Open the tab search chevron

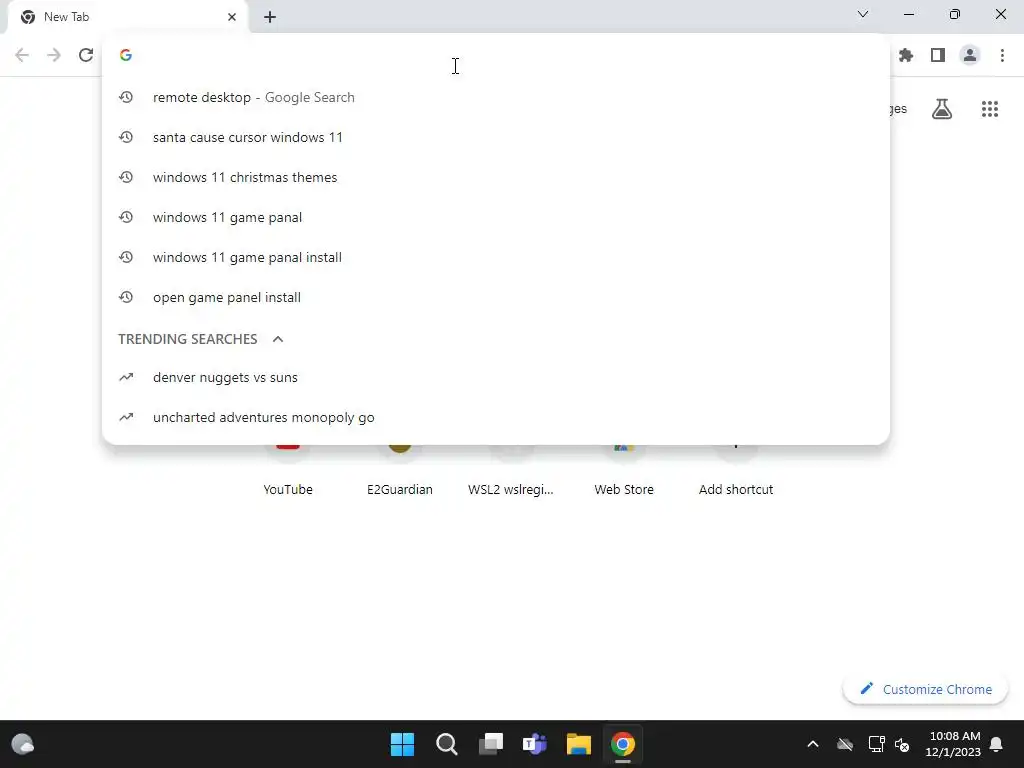863,14
